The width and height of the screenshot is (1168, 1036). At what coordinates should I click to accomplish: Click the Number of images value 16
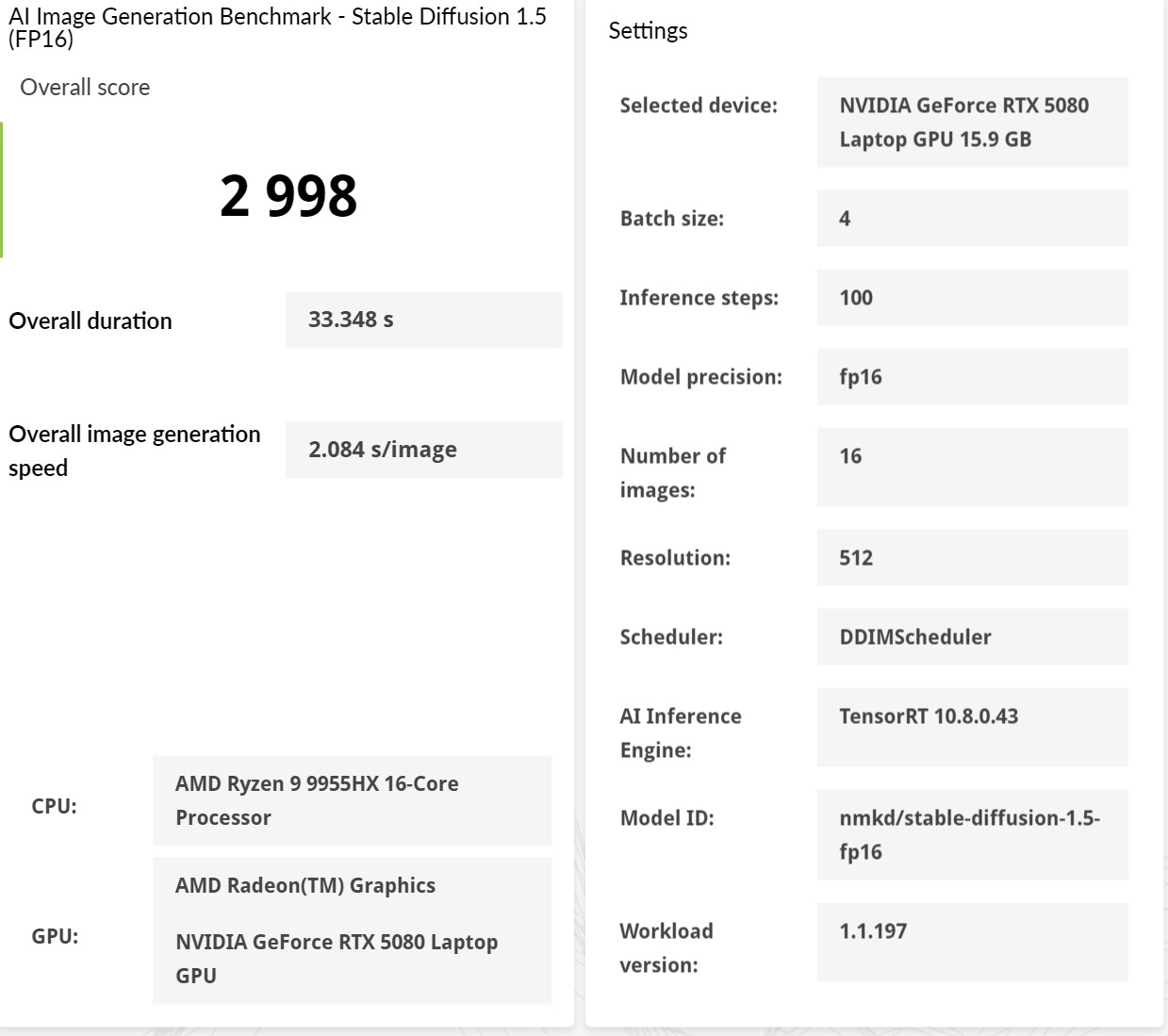click(972, 467)
